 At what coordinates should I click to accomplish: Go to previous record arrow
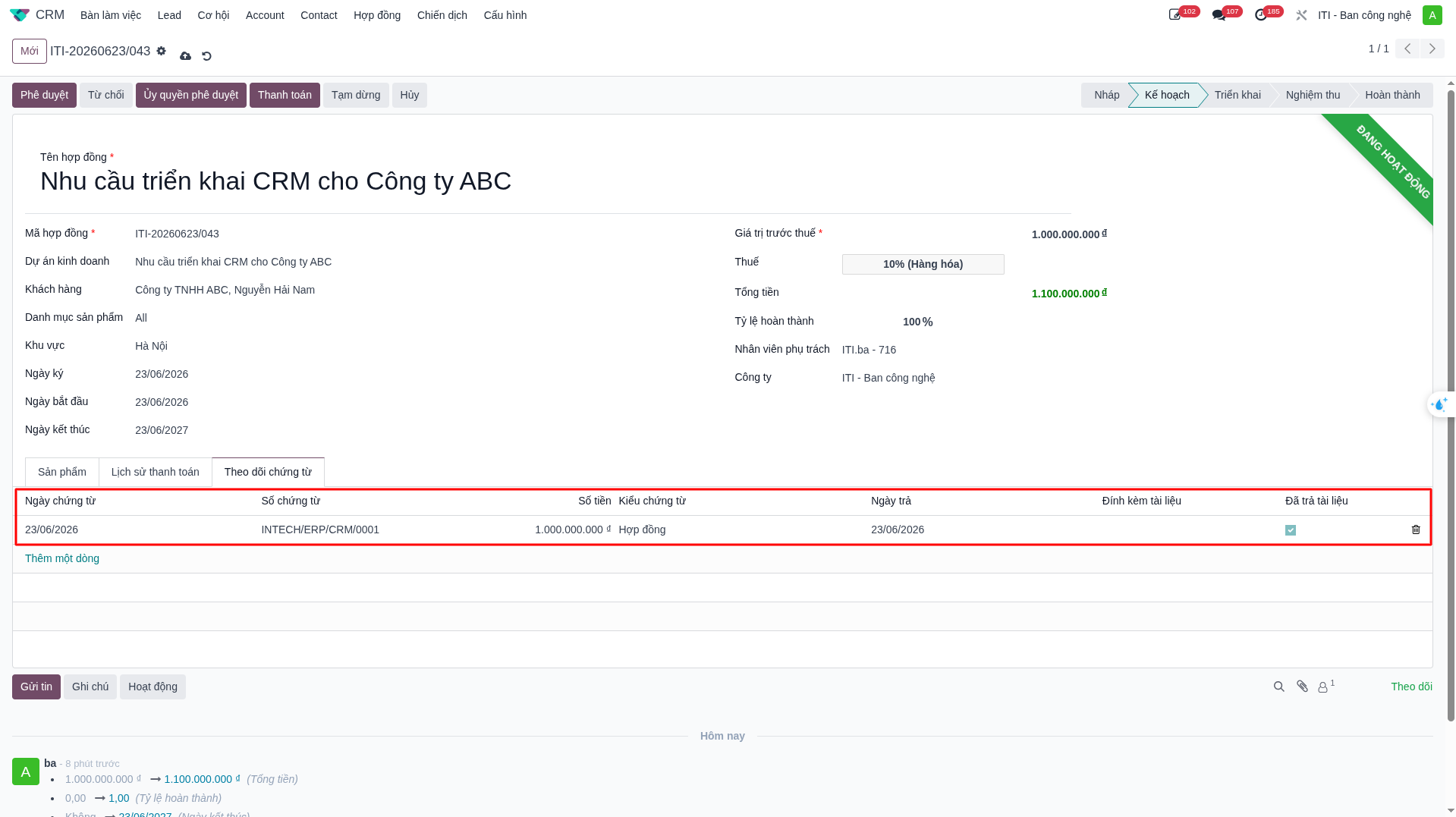(1407, 49)
